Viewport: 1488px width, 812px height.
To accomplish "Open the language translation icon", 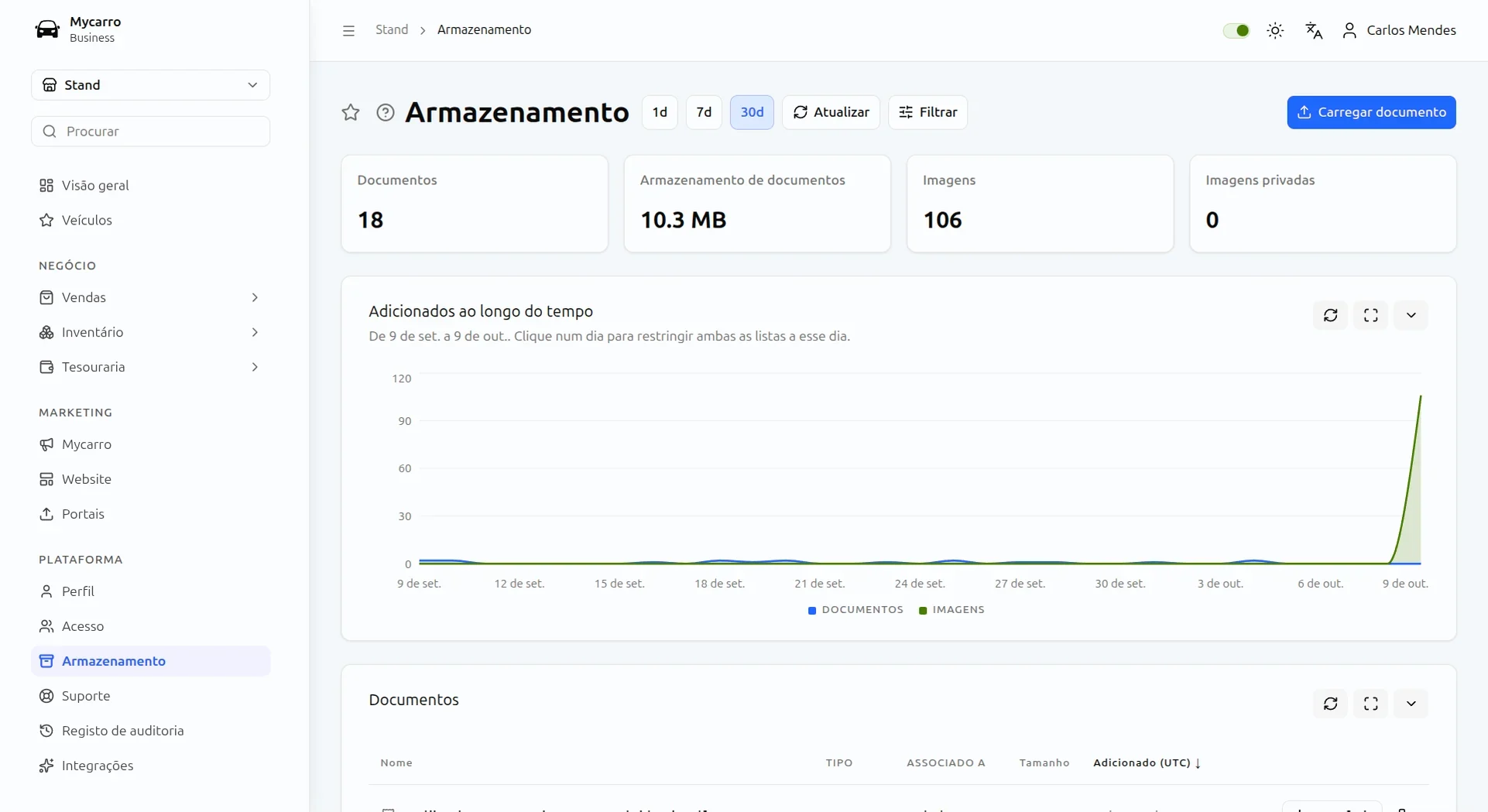I will pyautogui.click(x=1314, y=30).
